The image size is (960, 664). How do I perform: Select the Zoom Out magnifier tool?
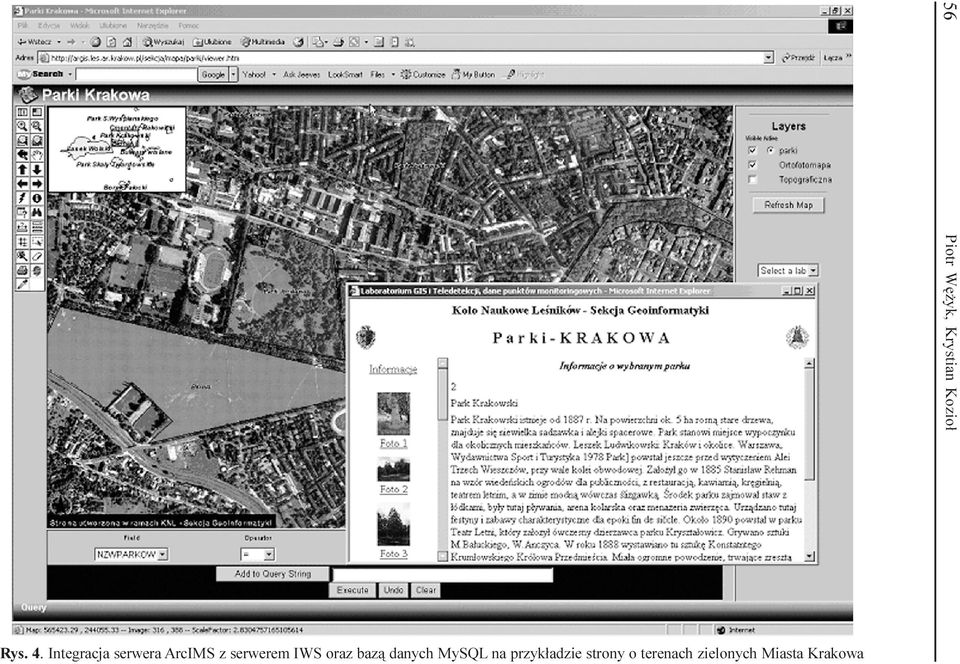tap(37, 126)
